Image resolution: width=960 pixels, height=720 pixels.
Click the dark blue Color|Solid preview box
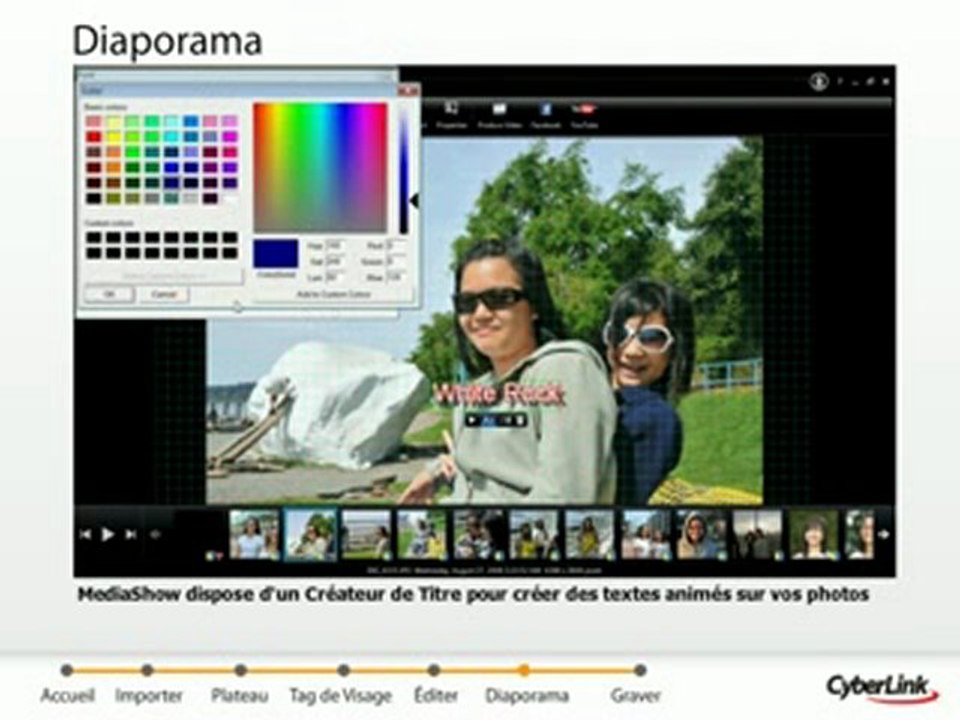coord(276,253)
